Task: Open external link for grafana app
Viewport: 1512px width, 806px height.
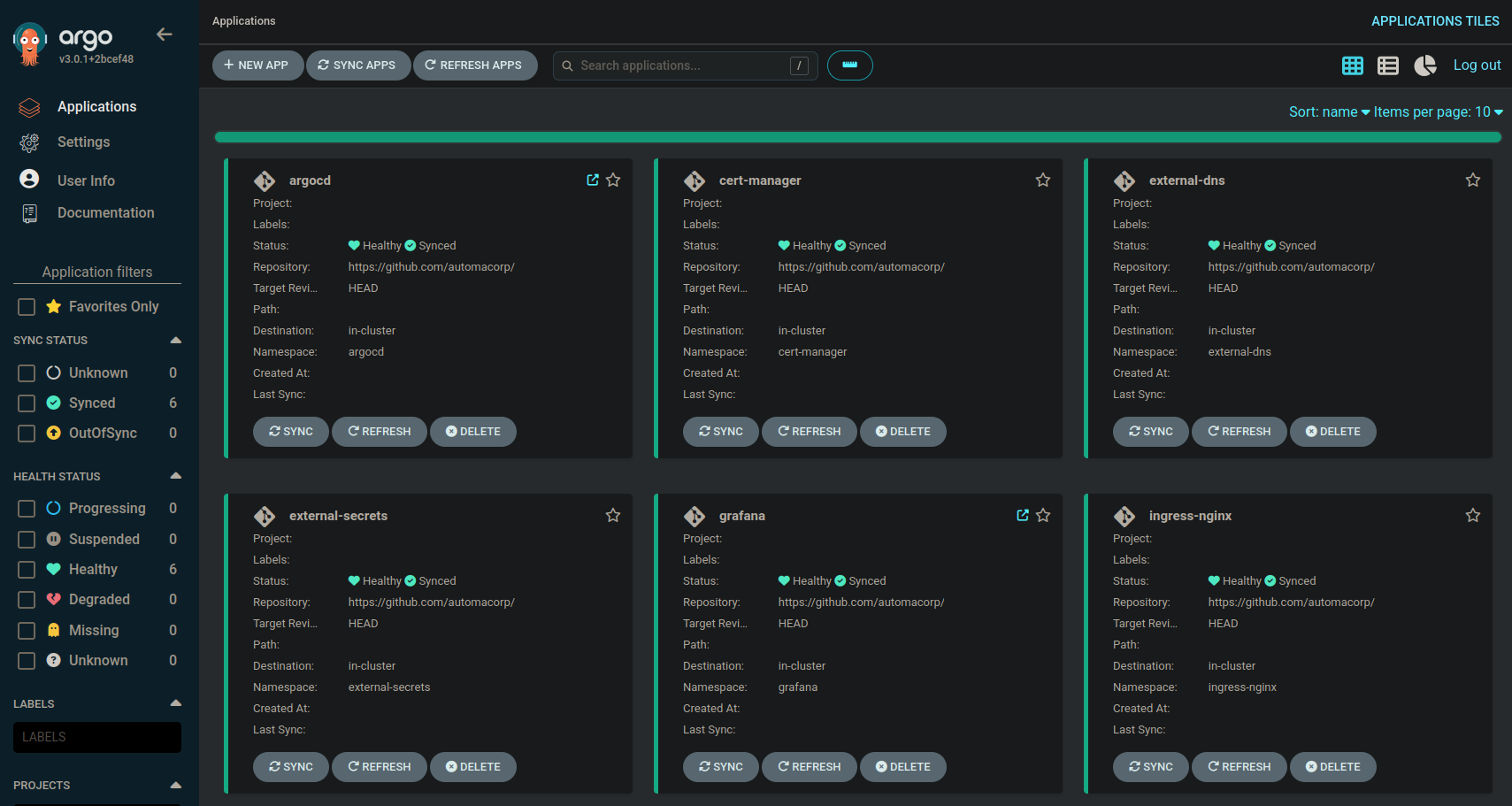Action: tap(1023, 515)
